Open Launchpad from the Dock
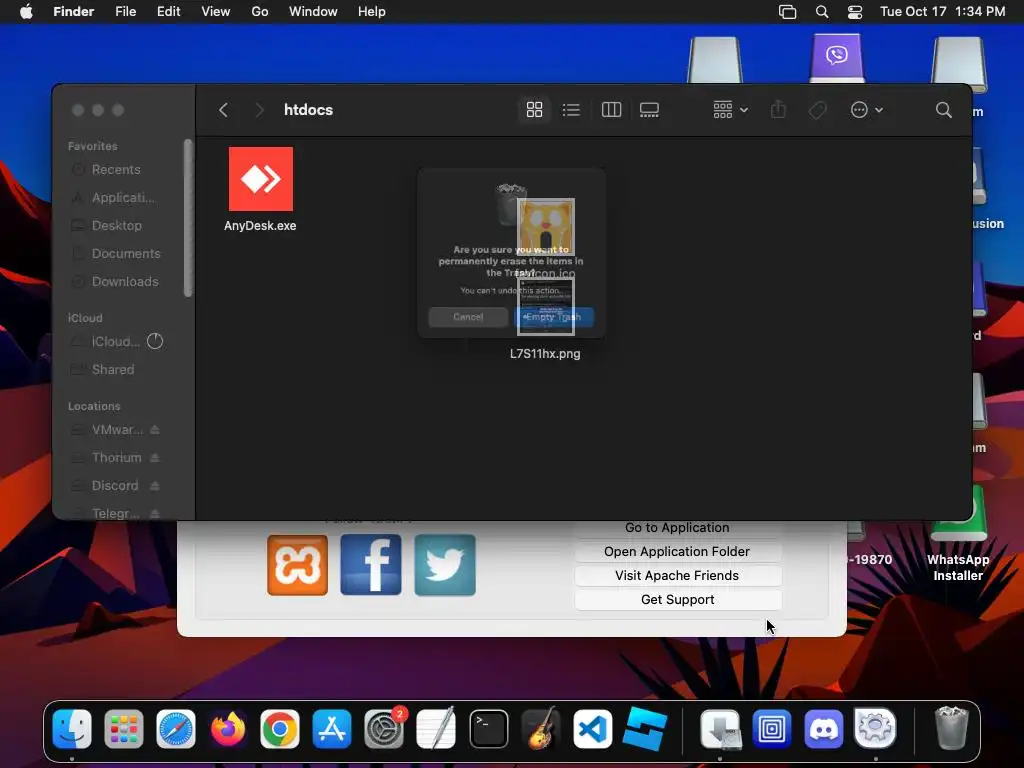This screenshot has width=1024, height=768. (x=124, y=728)
